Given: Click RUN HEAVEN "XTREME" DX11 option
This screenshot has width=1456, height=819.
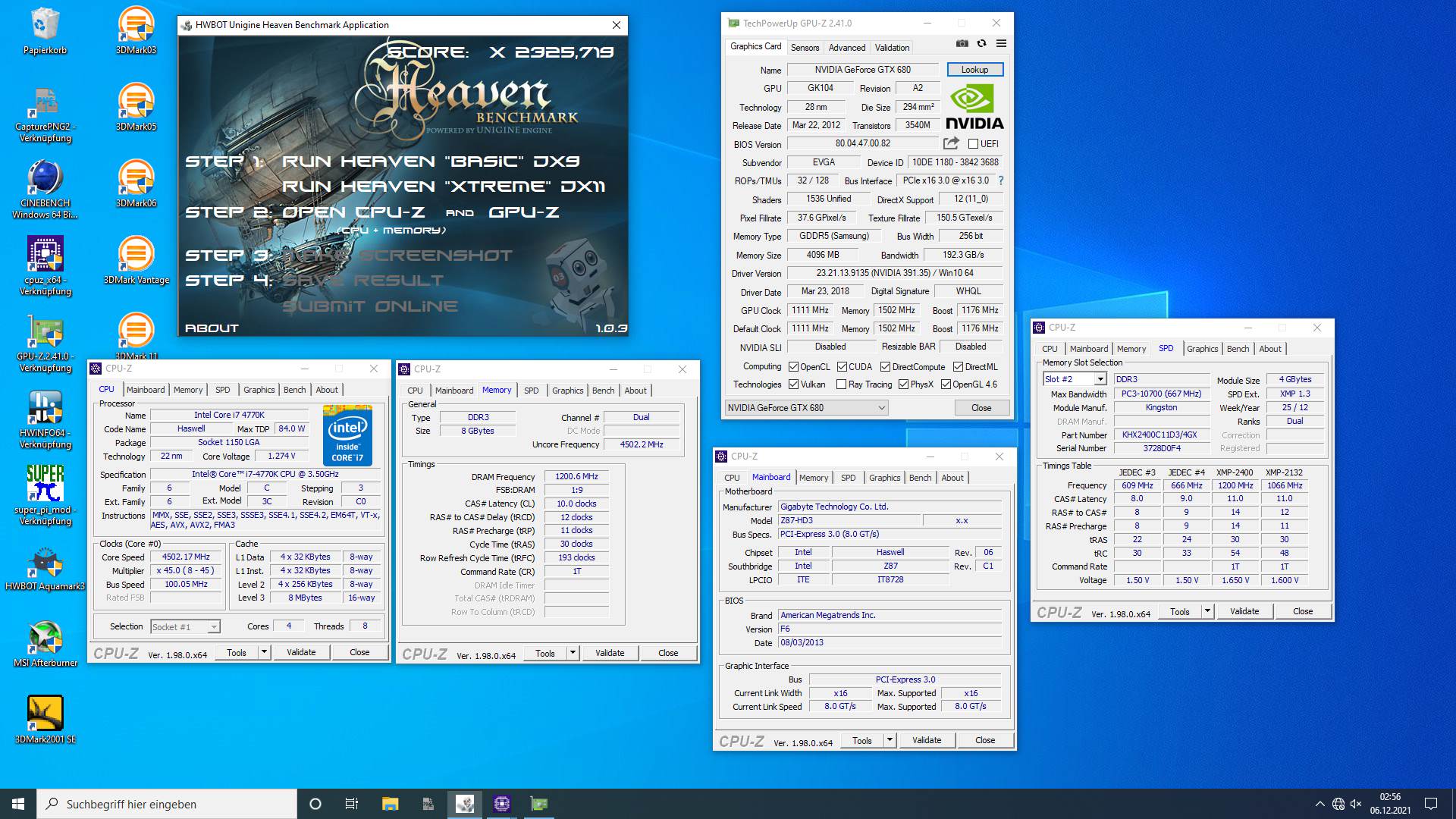Looking at the screenshot, I should point(443,187).
